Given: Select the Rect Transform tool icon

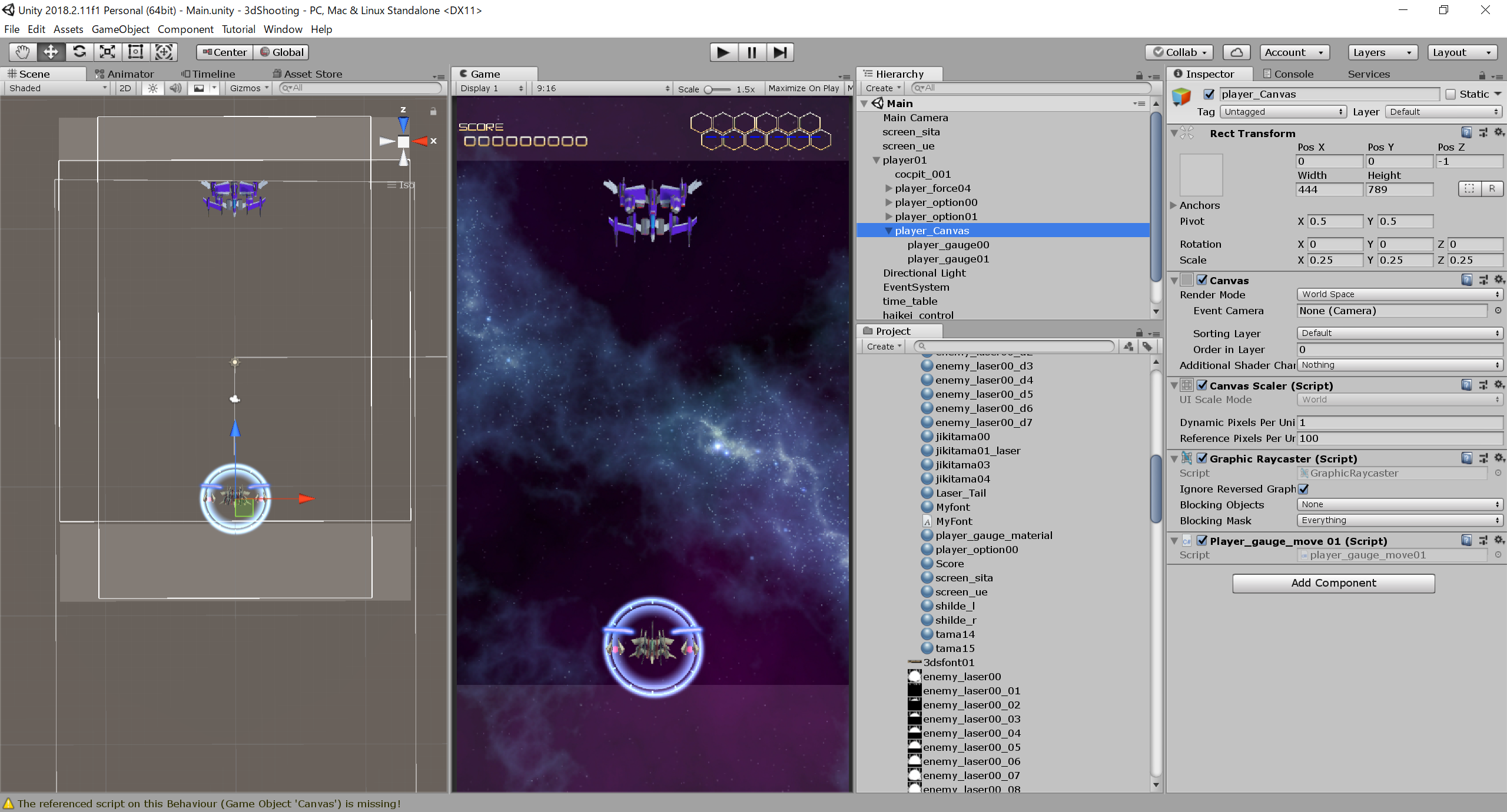Looking at the screenshot, I should pyautogui.click(x=135, y=52).
